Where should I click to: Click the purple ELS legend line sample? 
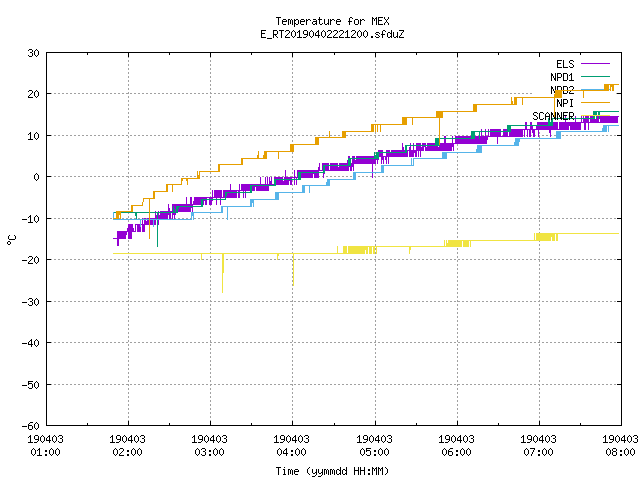pos(595,64)
